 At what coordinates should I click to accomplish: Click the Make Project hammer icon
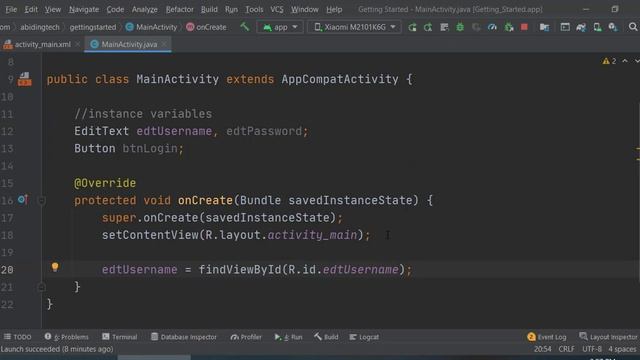click(x=244, y=27)
